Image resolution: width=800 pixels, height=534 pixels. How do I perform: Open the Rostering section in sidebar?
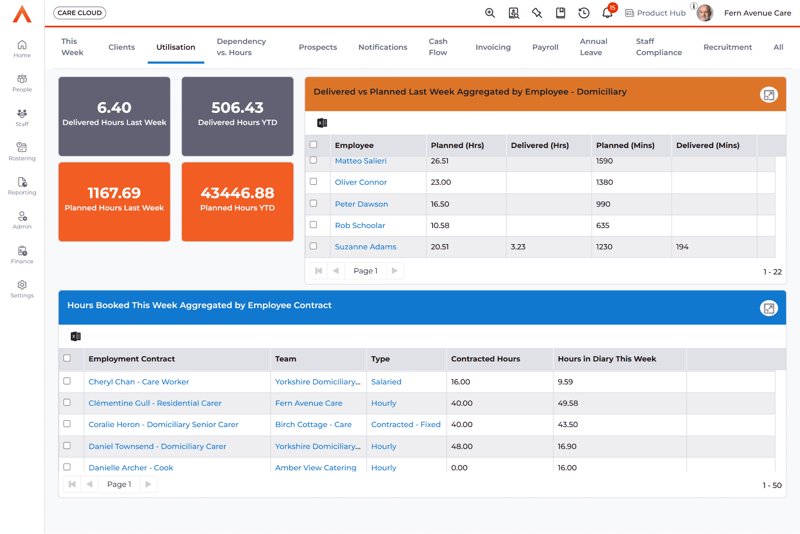(22, 151)
